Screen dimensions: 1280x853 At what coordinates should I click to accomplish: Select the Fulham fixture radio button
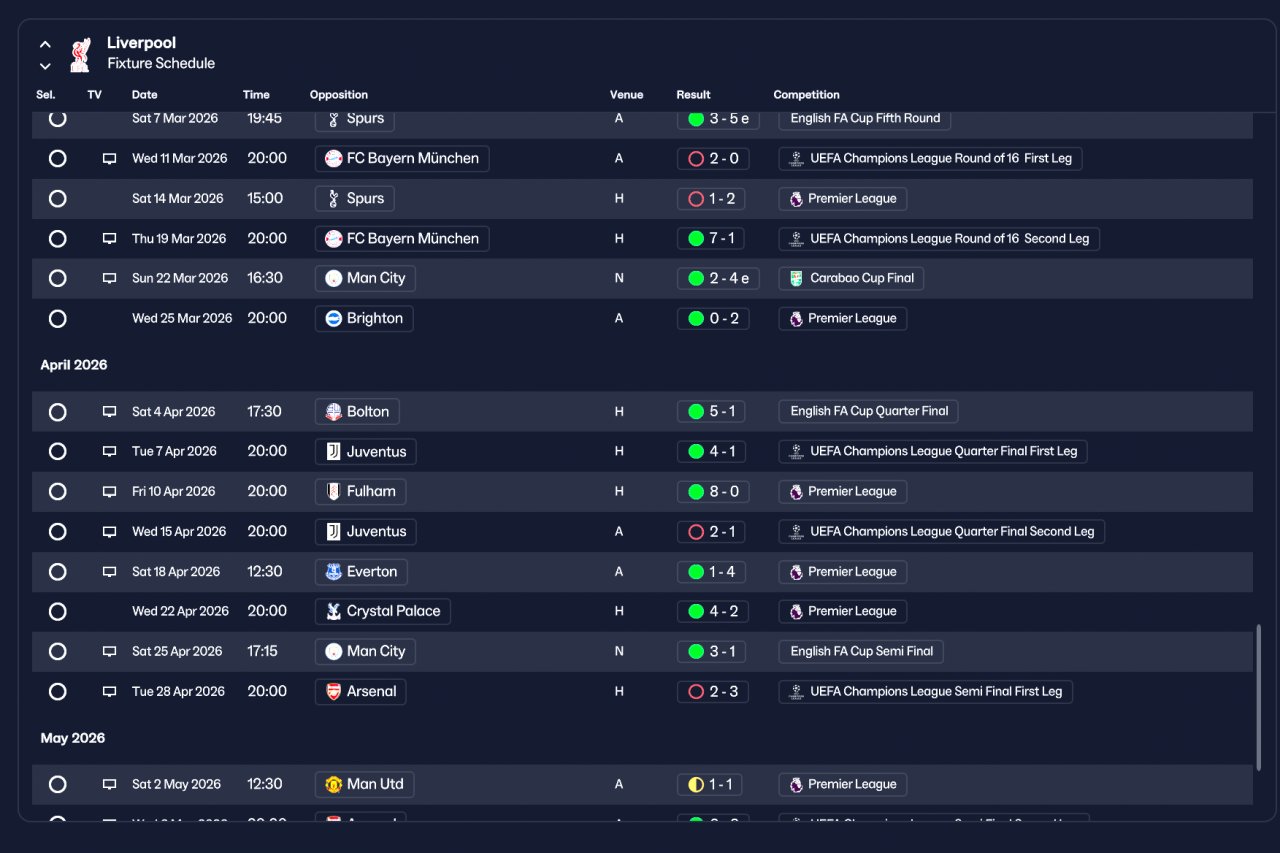(58, 492)
